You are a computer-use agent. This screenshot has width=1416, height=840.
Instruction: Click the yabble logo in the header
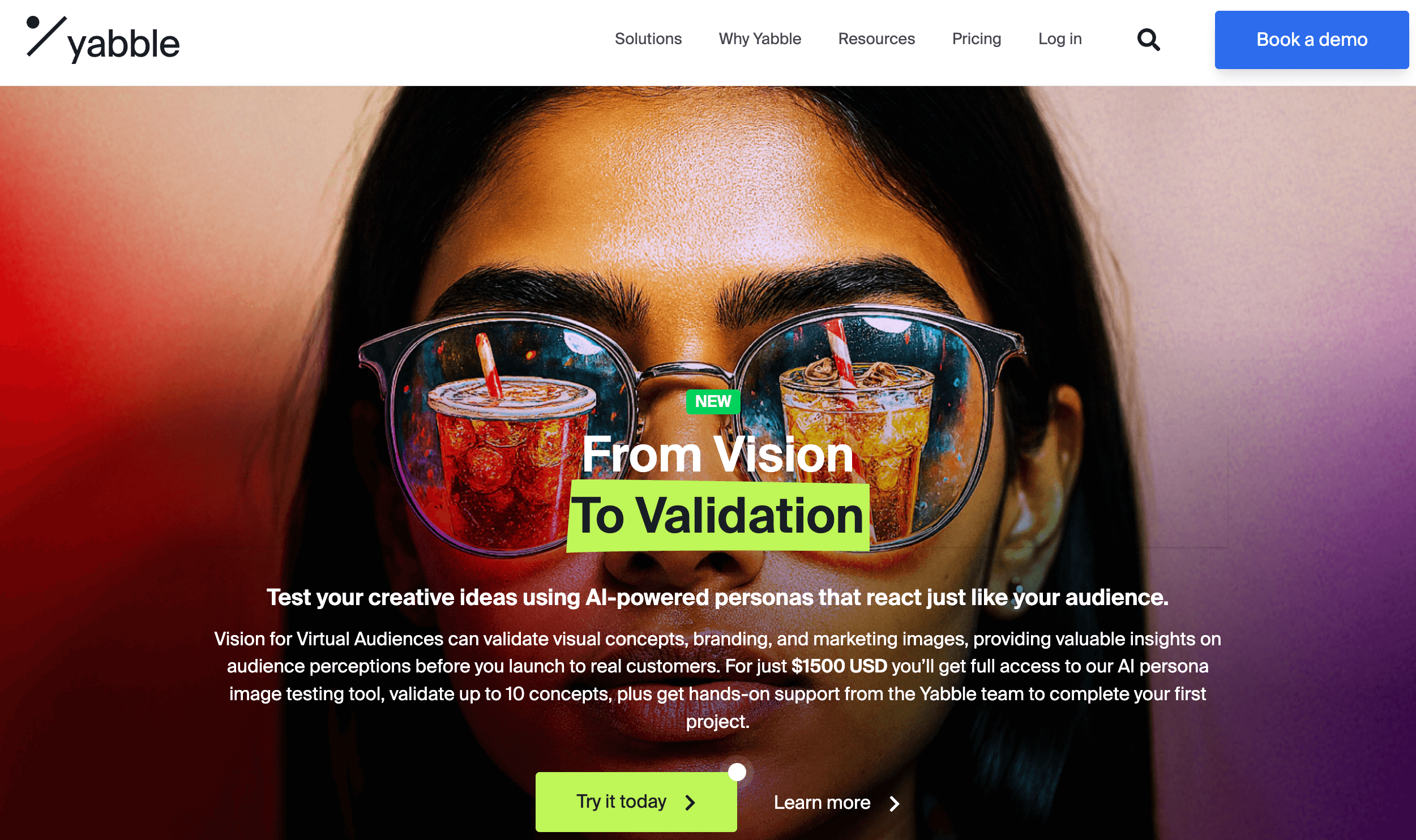coord(103,40)
